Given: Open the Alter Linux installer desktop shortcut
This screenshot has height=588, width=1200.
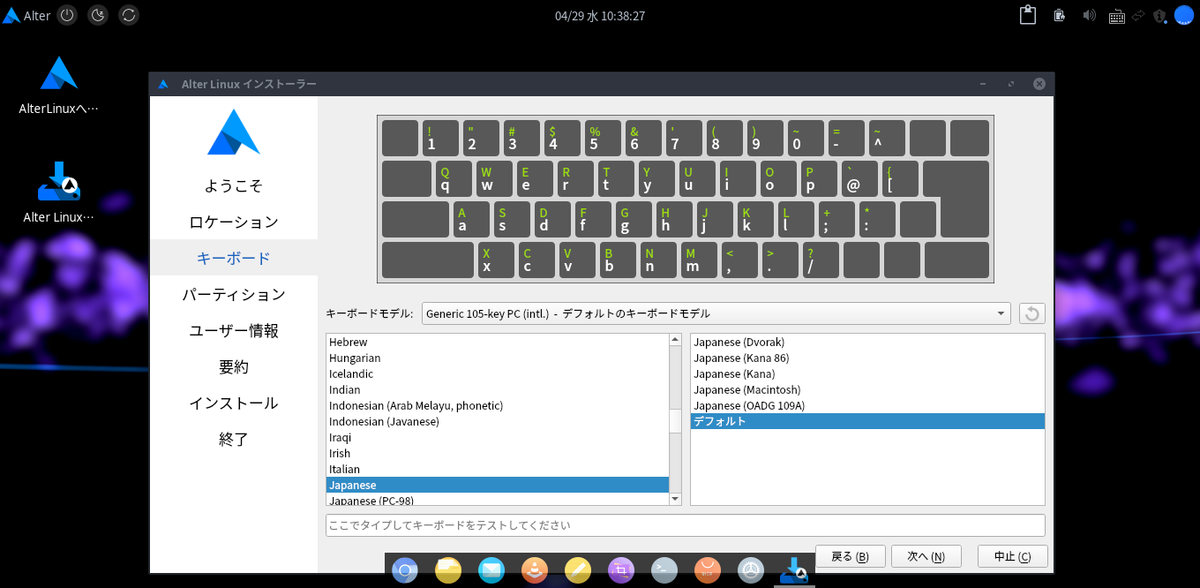Looking at the screenshot, I should [59, 193].
